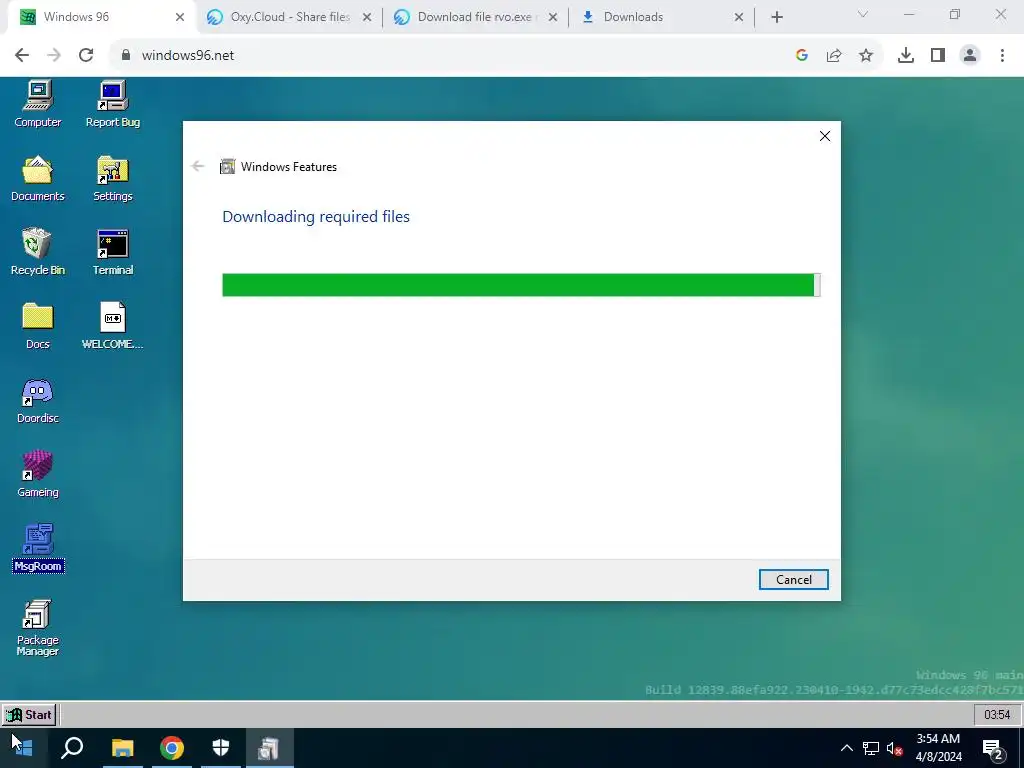Click the Windows 96 taskbar clock 03:54
The width and height of the screenshot is (1024, 768).
point(997,714)
